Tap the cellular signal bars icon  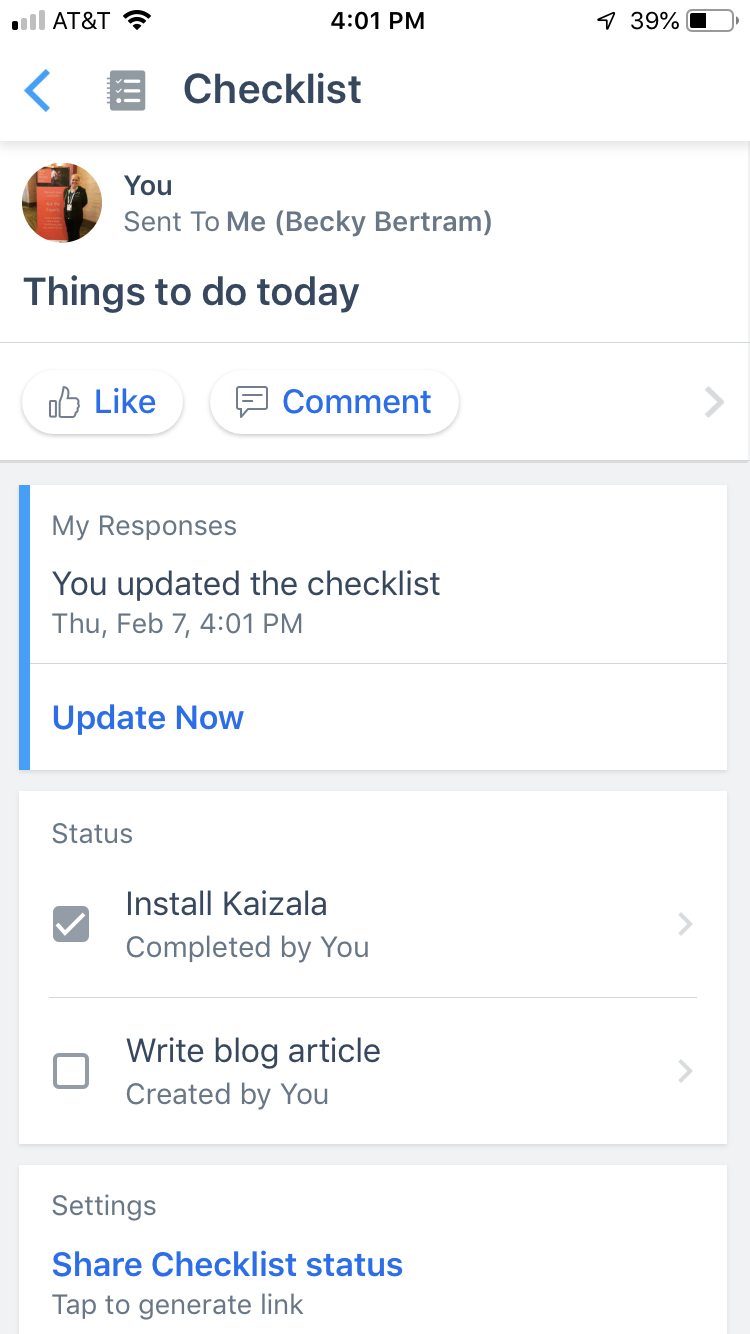[x=28, y=21]
